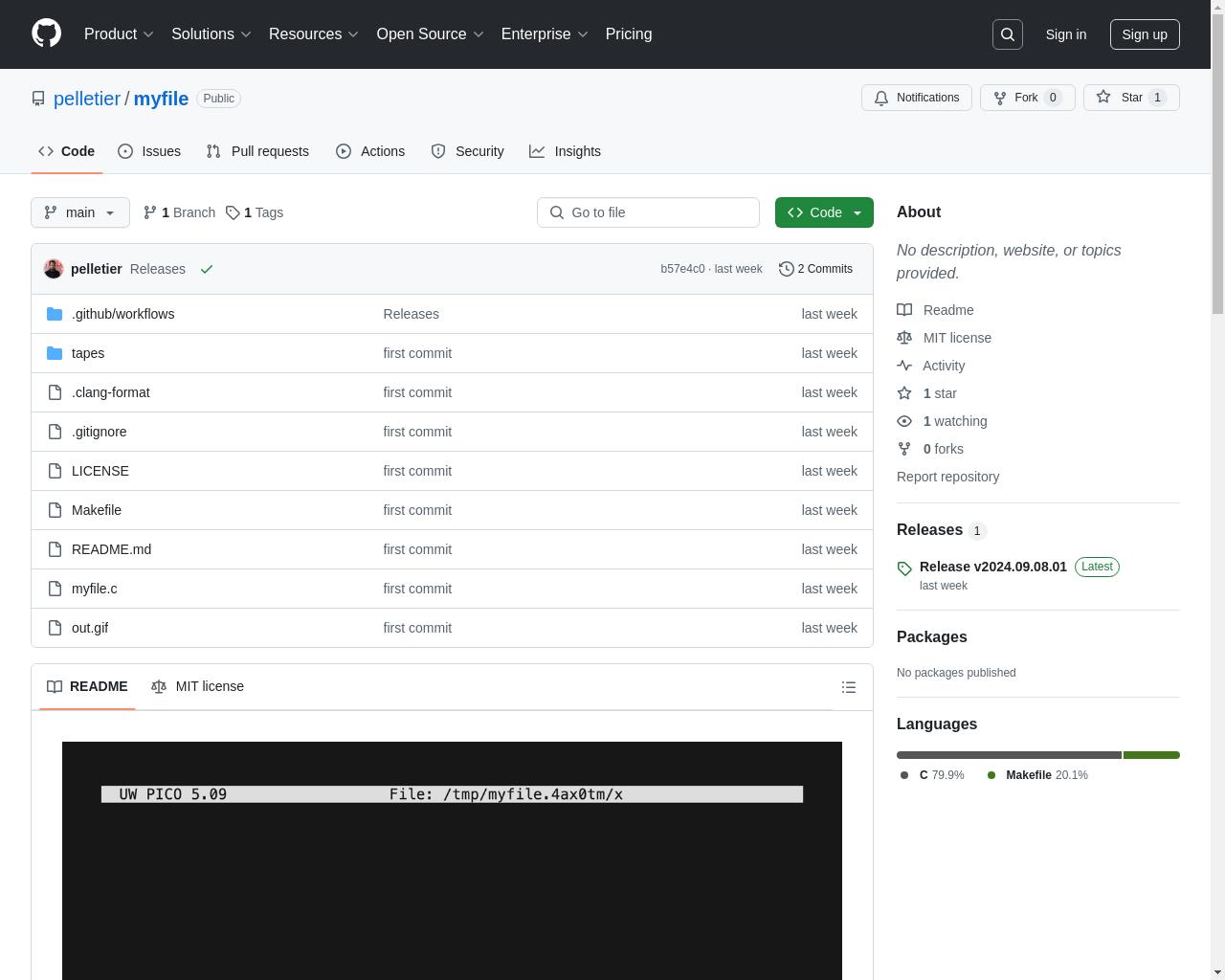
Task: Select the MIT license tab beside README
Action: pyautogui.click(x=197, y=686)
